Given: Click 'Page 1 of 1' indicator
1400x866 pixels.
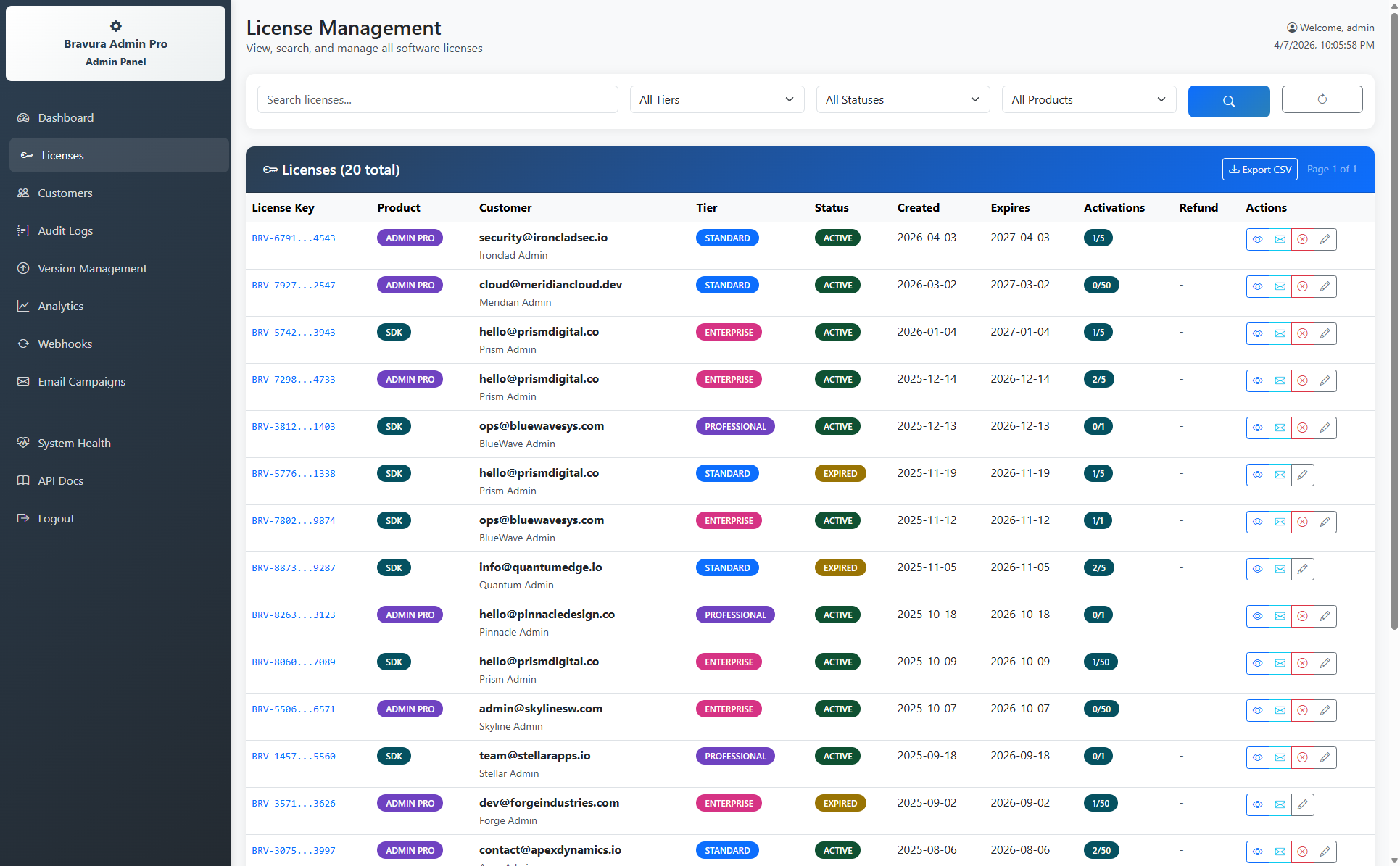Looking at the screenshot, I should point(1331,169).
